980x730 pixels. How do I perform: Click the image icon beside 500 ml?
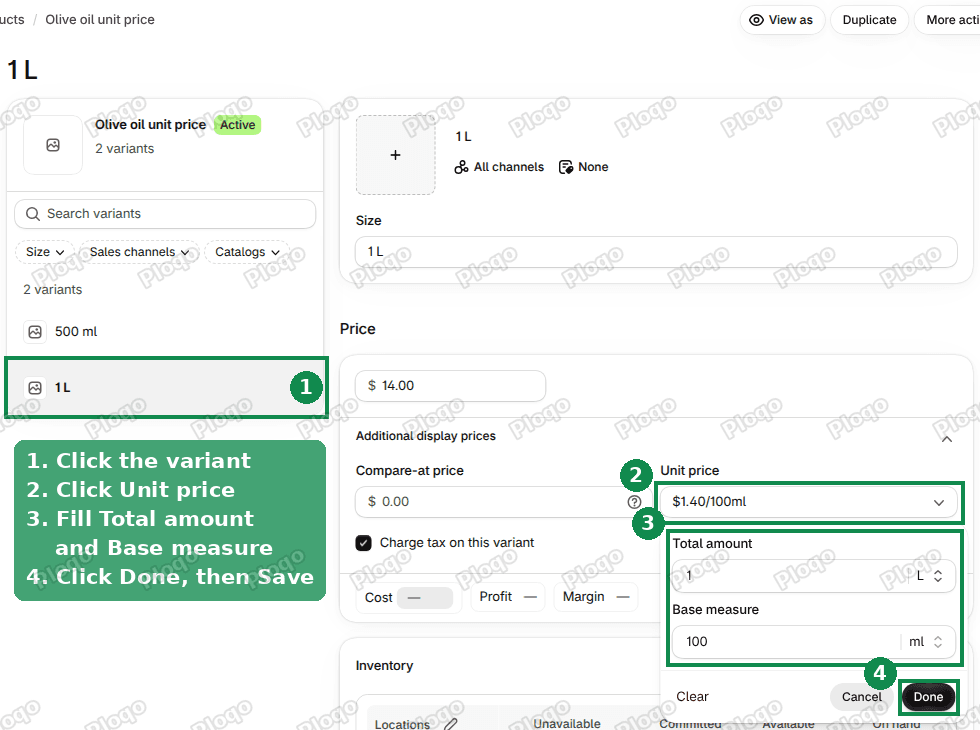coord(35,332)
